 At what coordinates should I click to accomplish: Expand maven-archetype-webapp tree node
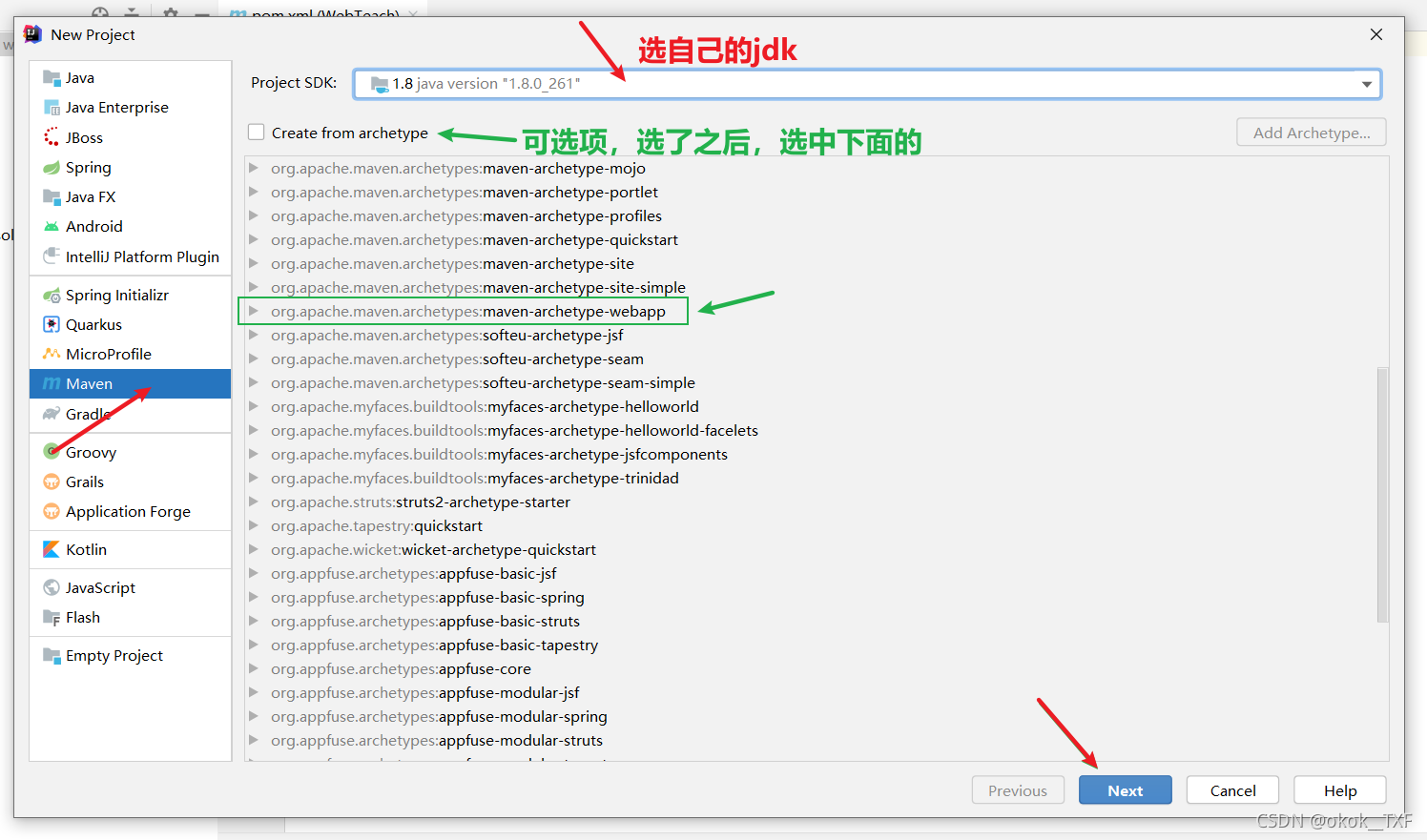coord(254,312)
